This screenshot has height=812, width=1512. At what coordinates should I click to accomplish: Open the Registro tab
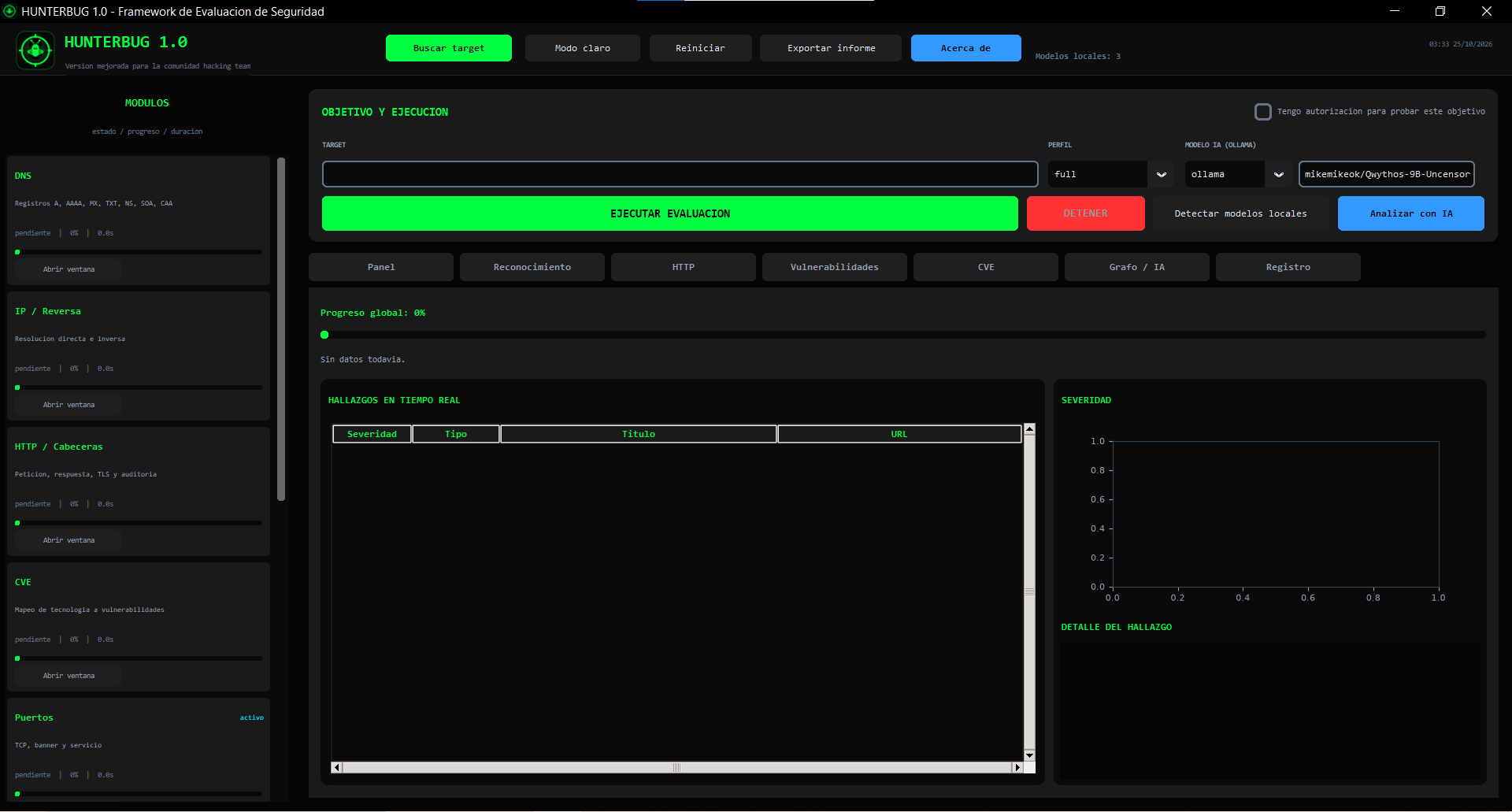[1288, 267]
